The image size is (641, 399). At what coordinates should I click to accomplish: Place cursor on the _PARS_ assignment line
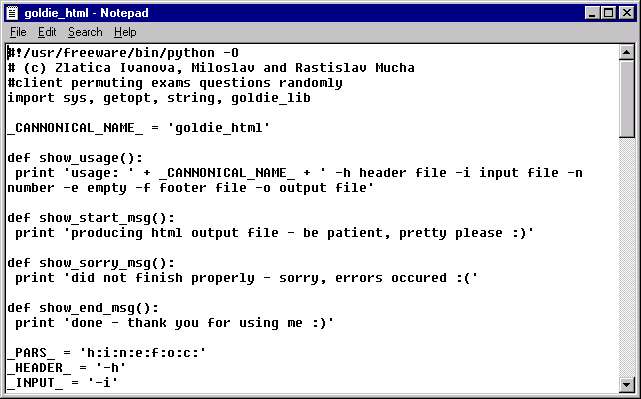pyautogui.click(x=107, y=353)
